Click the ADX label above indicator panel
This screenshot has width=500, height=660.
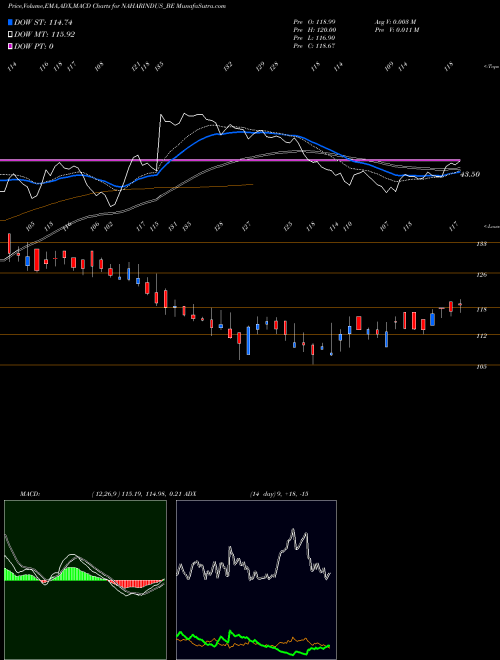click(190, 494)
